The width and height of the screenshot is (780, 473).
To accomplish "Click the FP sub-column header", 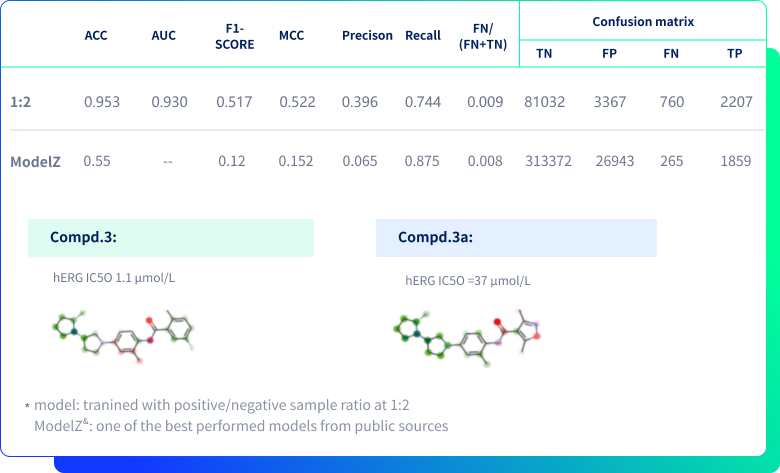I will (x=609, y=54).
